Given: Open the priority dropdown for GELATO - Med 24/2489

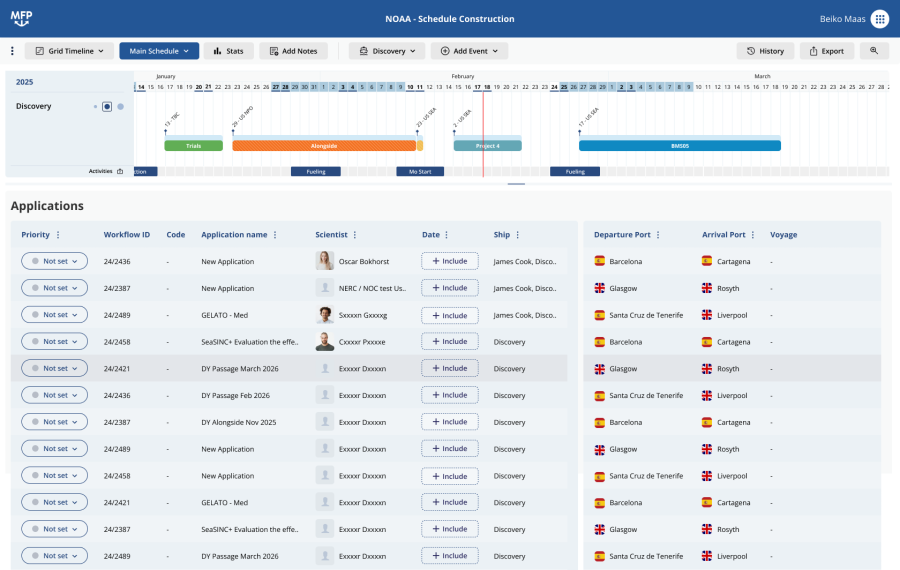Looking at the screenshot, I should 55,315.
